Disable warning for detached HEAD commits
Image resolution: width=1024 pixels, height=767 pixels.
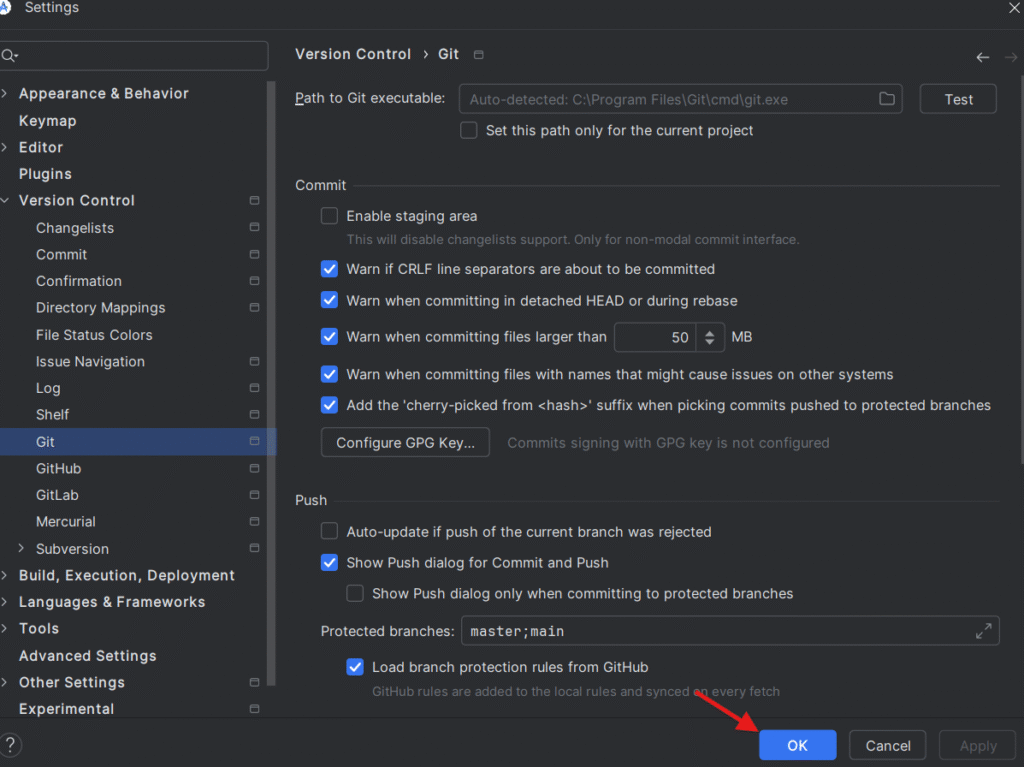click(x=329, y=301)
